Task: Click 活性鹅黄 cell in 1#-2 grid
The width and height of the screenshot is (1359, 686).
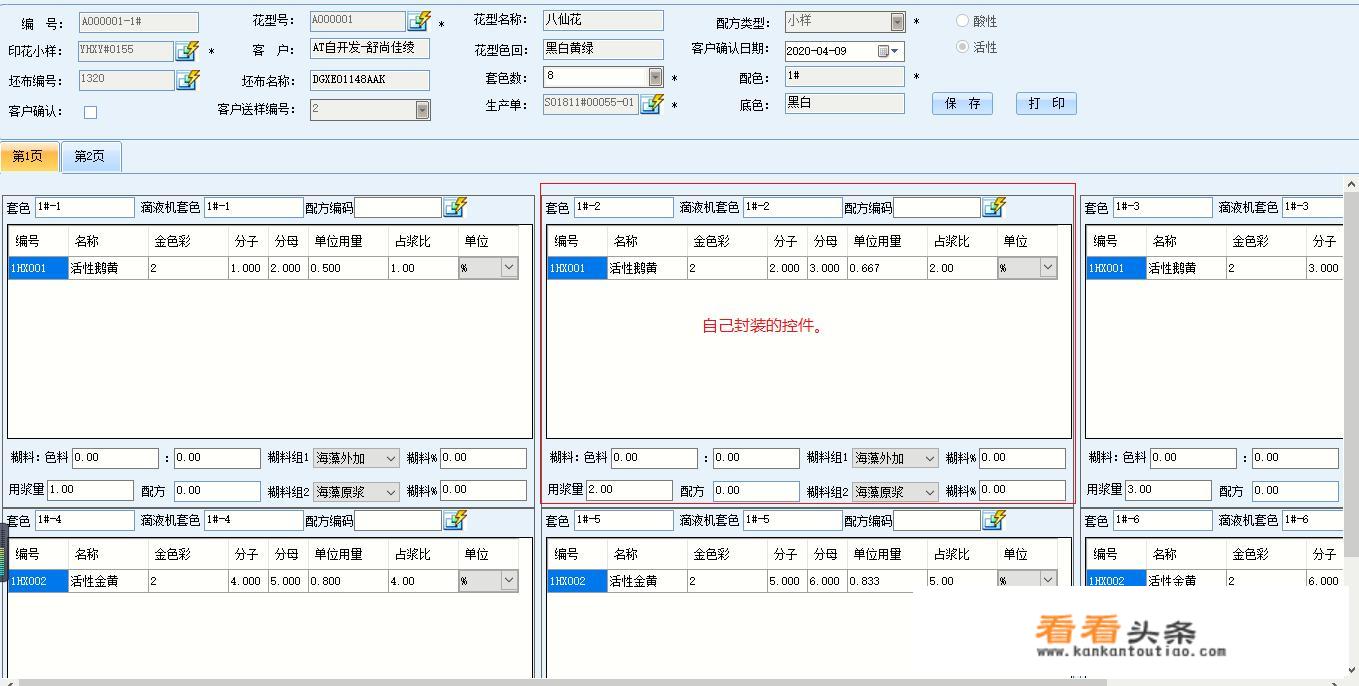Action: click(x=647, y=268)
